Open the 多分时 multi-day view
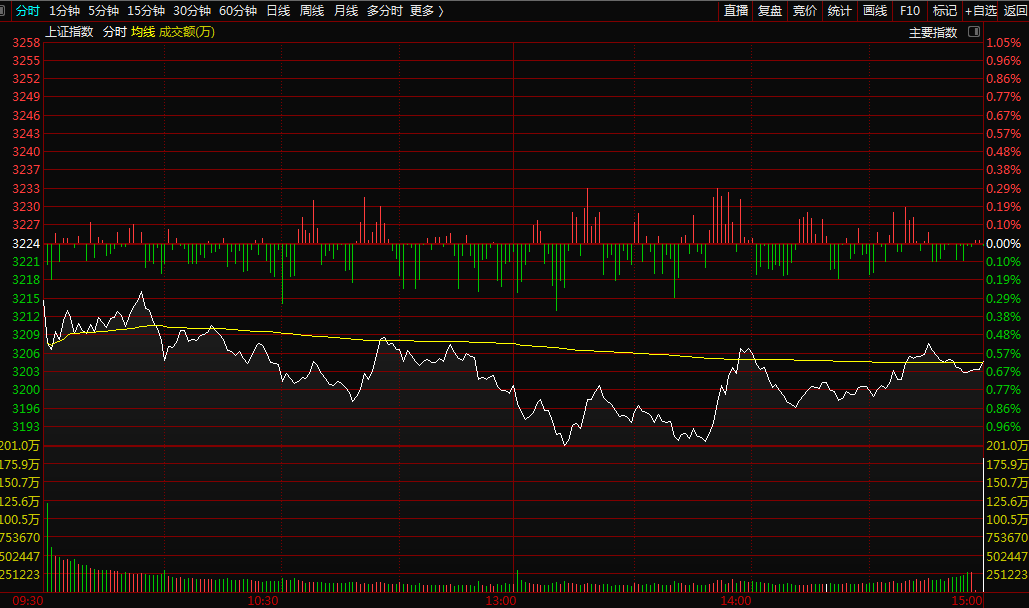Screen dimensions: 1029x608 [384, 11]
